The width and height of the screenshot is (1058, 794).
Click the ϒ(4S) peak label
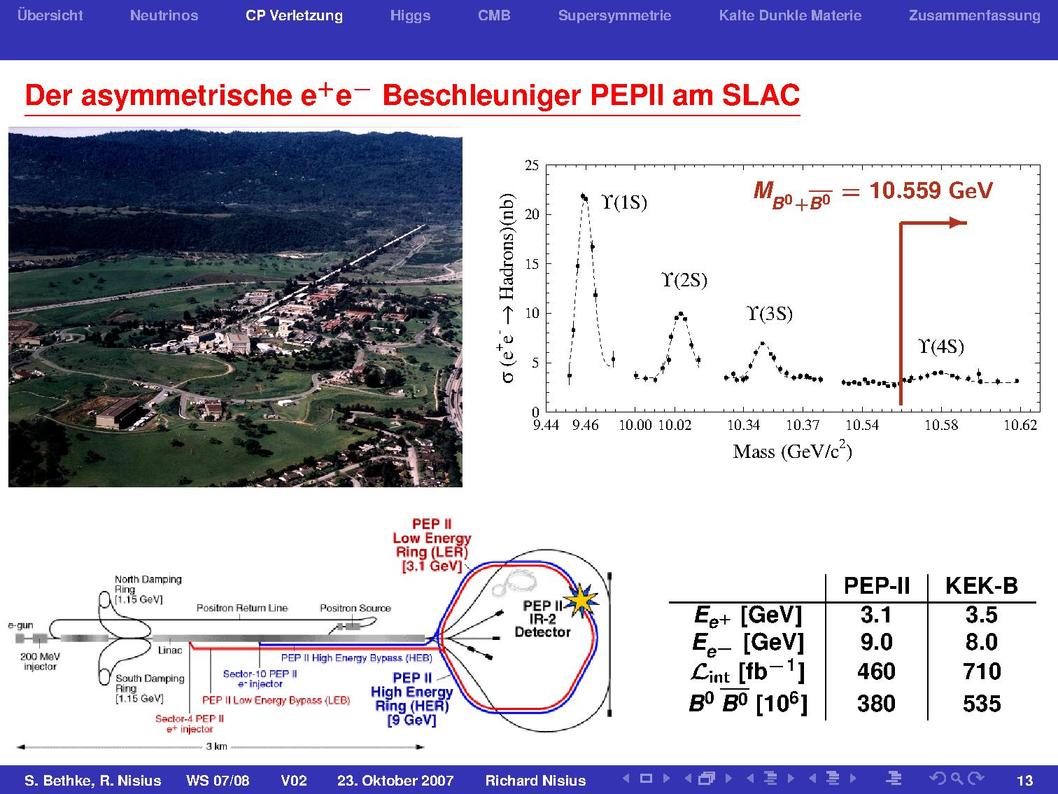(x=941, y=347)
